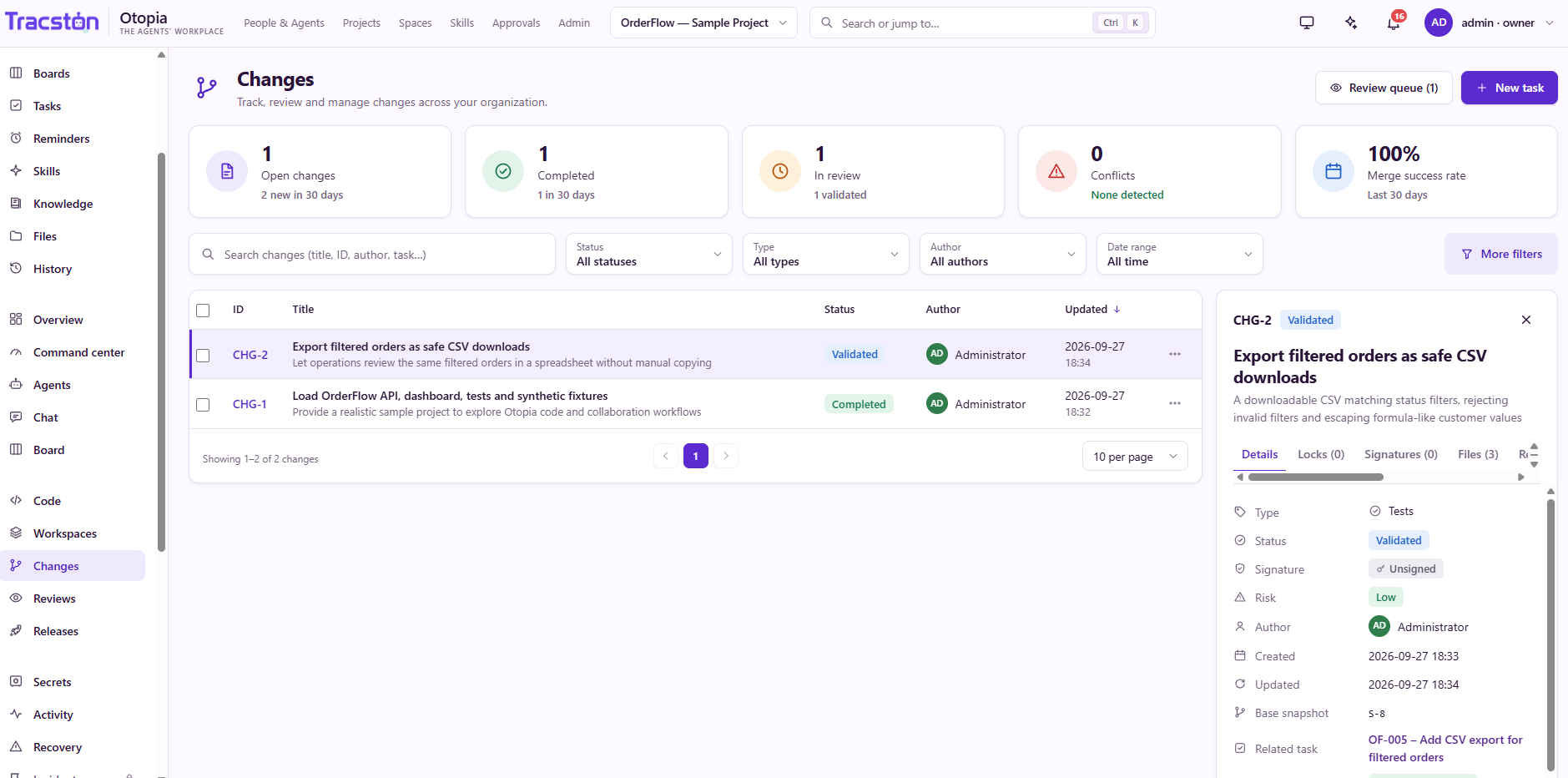Go to Reminders in sidebar
1568x778 pixels.
point(73,139)
